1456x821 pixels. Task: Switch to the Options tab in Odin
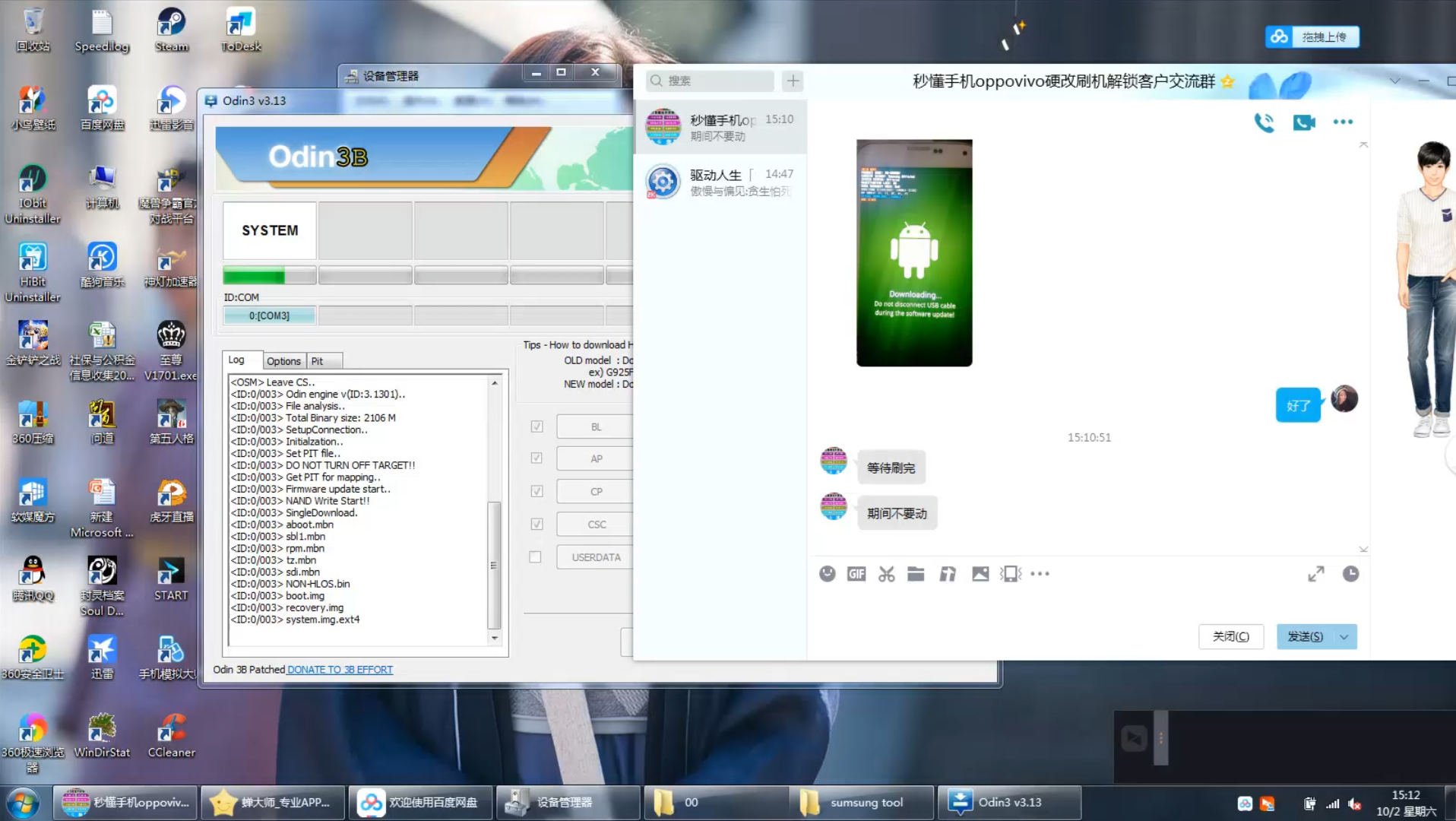(x=283, y=361)
